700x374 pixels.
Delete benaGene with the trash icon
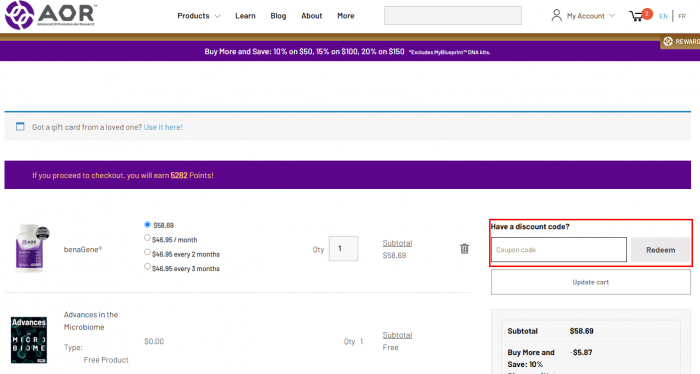[464, 249]
